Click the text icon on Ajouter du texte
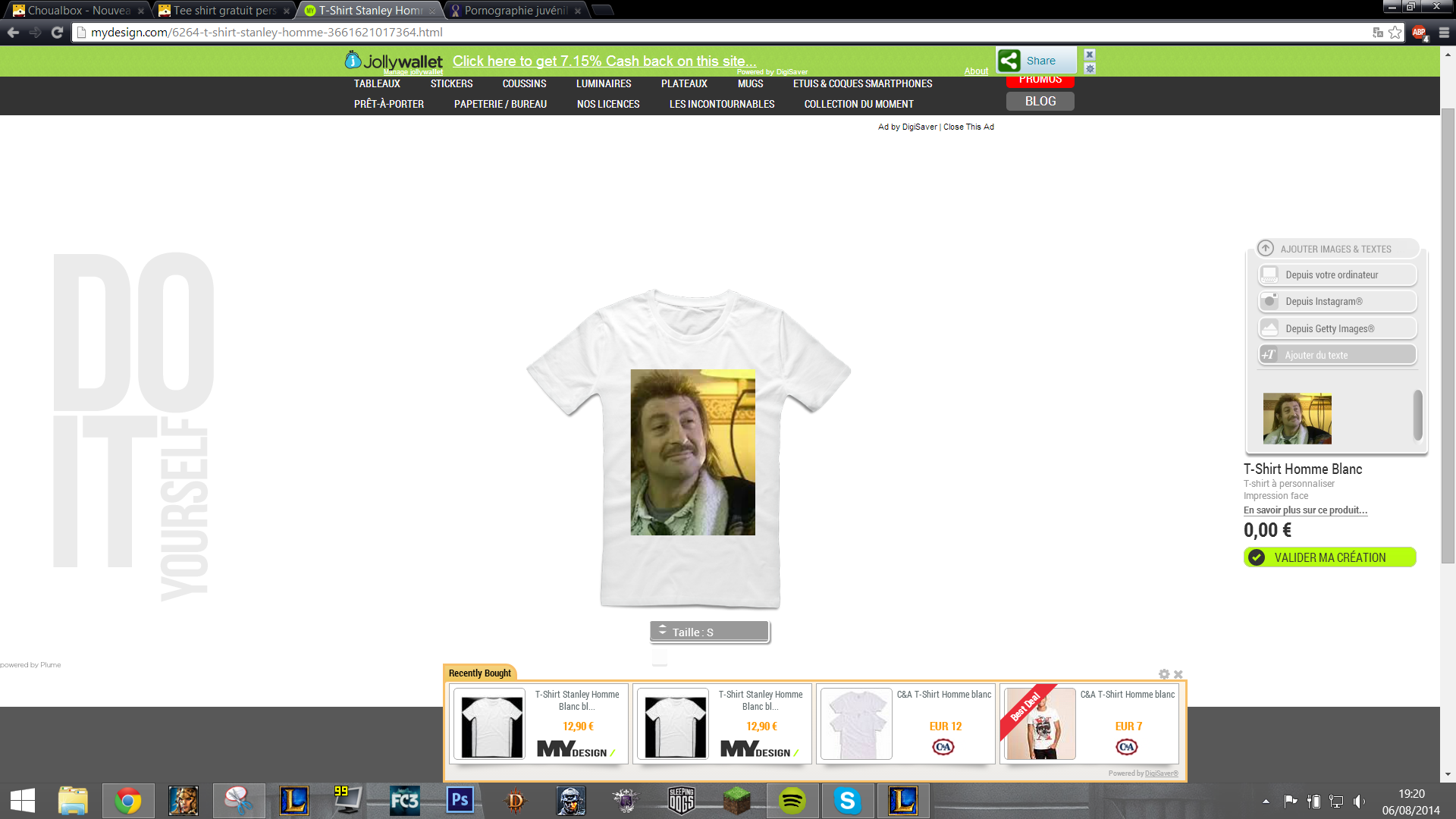This screenshot has height=819, width=1456. click(1269, 355)
